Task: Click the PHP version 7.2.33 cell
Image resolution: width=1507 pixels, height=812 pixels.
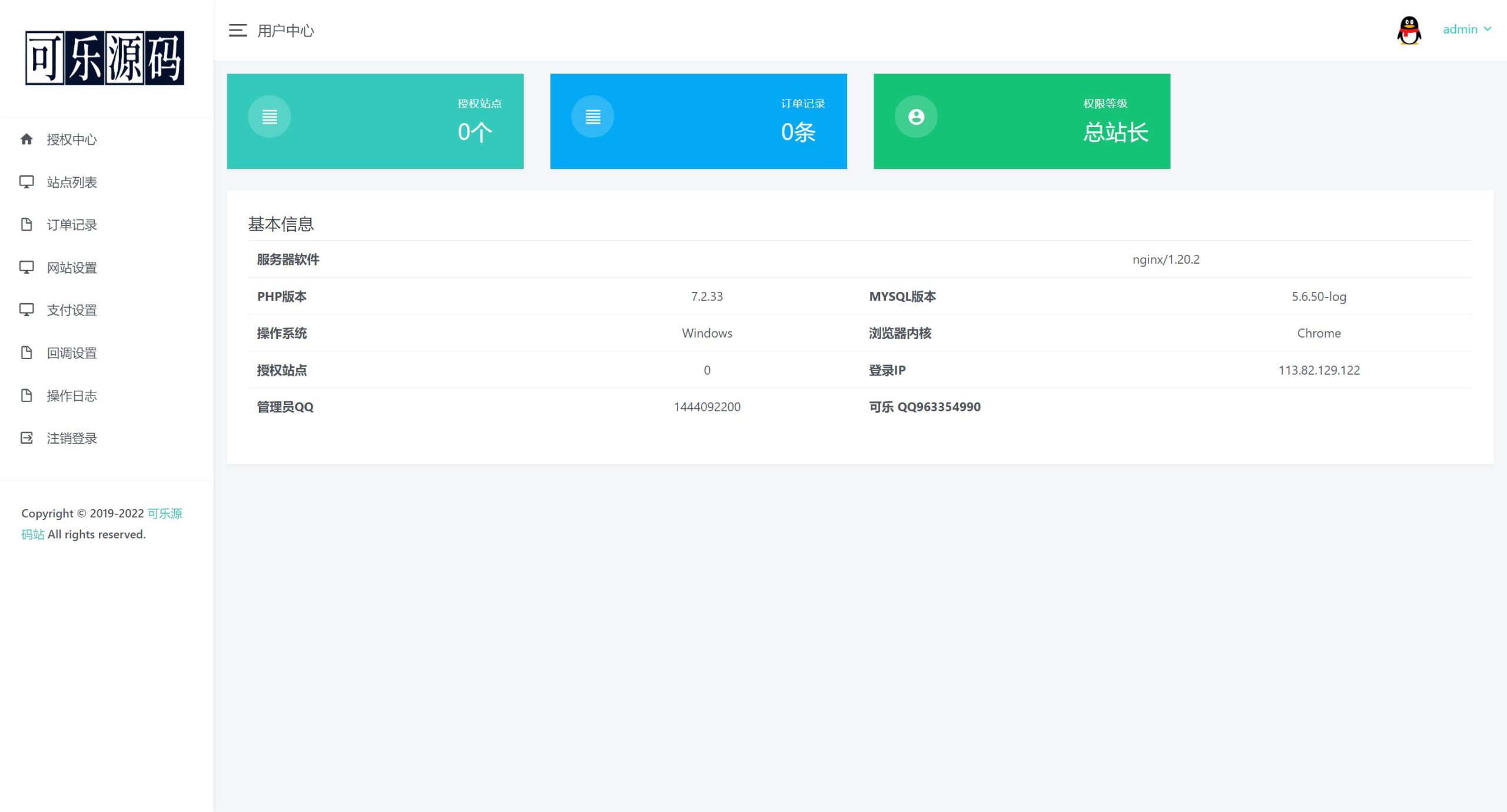Action: tap(706, 296)
